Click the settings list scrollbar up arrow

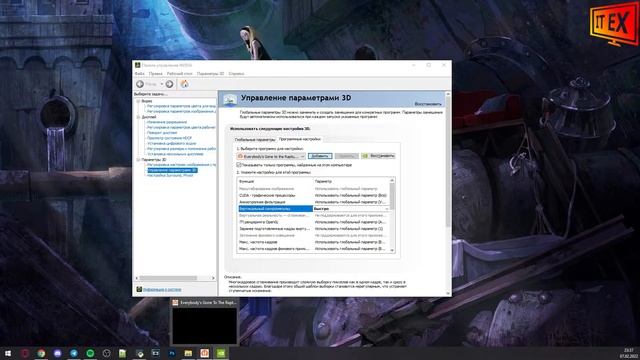tap(392, 180)
